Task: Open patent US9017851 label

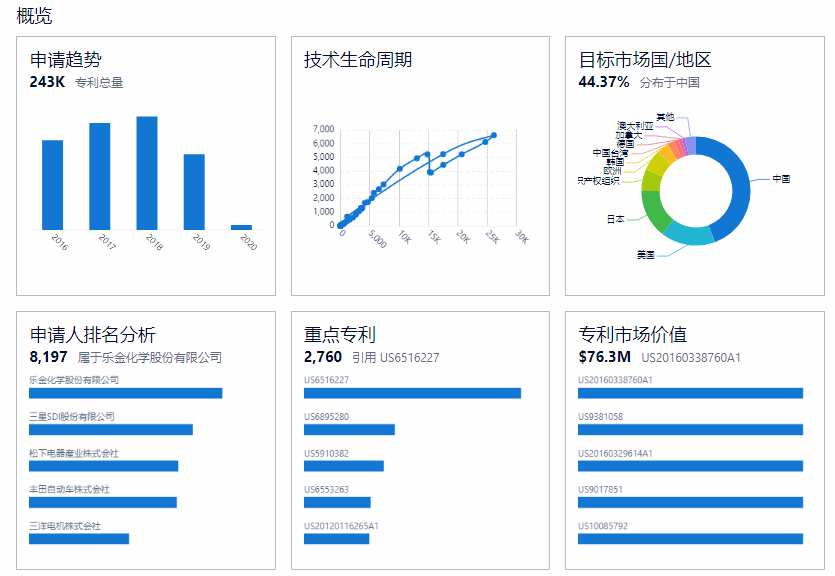Action: (600, 489)
